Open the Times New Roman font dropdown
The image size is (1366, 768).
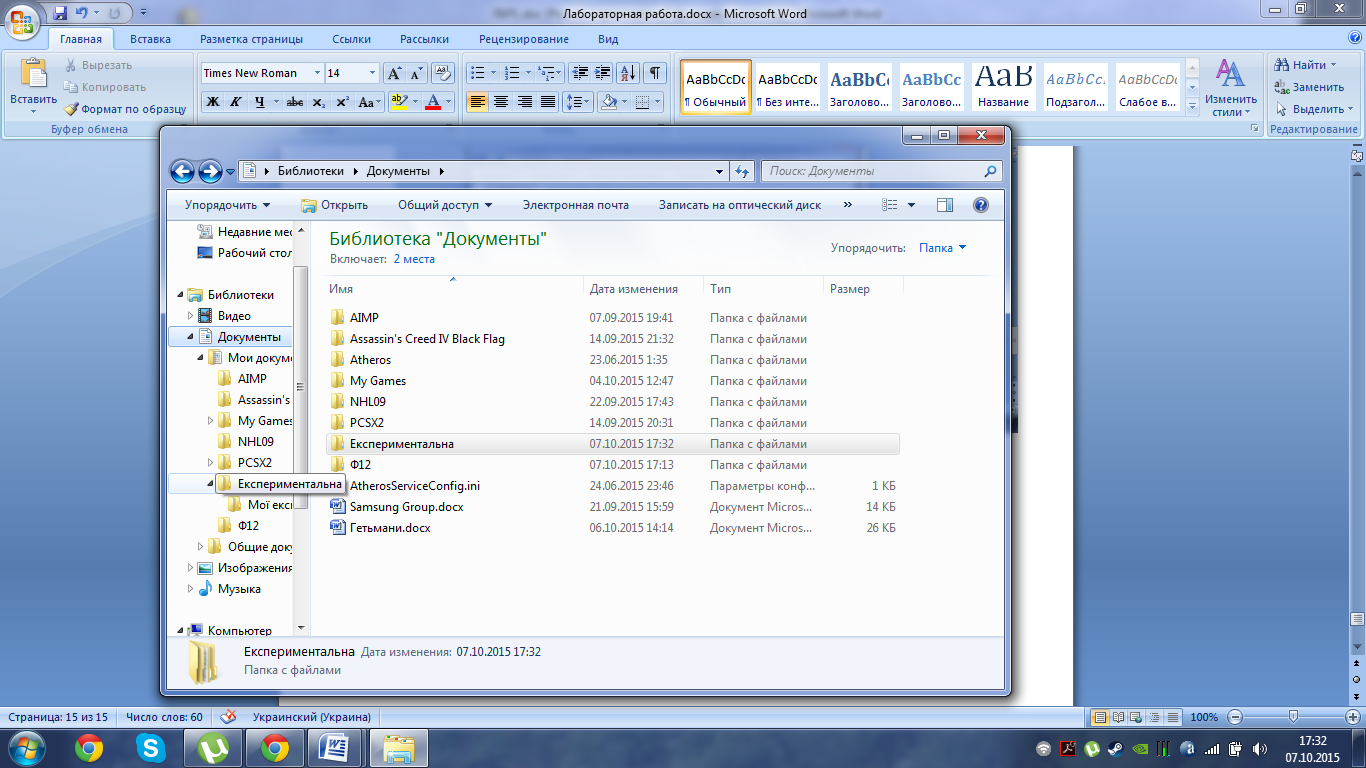tap(317, 73)
